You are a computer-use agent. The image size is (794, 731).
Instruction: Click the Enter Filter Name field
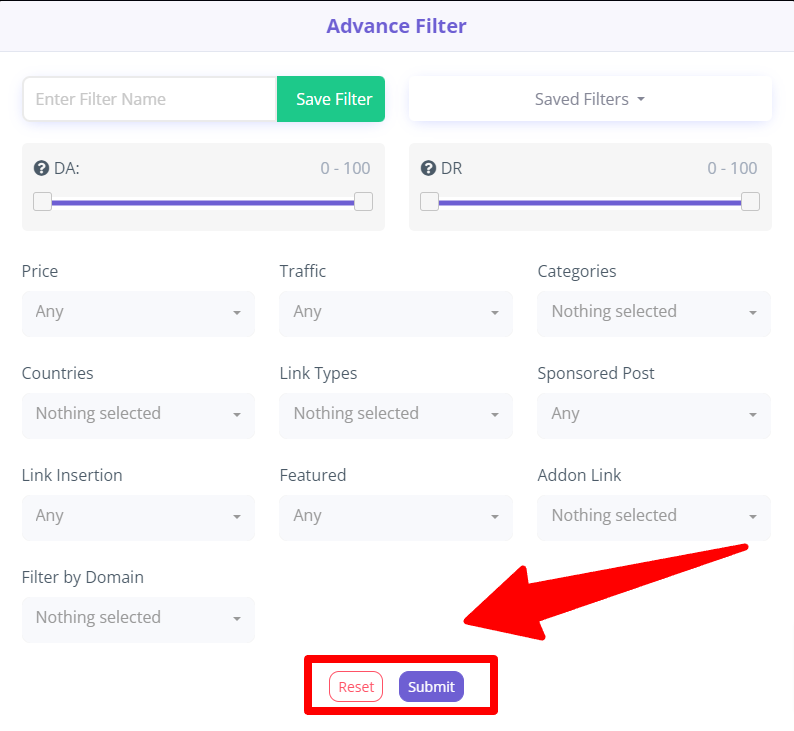[x=150, y=99]
